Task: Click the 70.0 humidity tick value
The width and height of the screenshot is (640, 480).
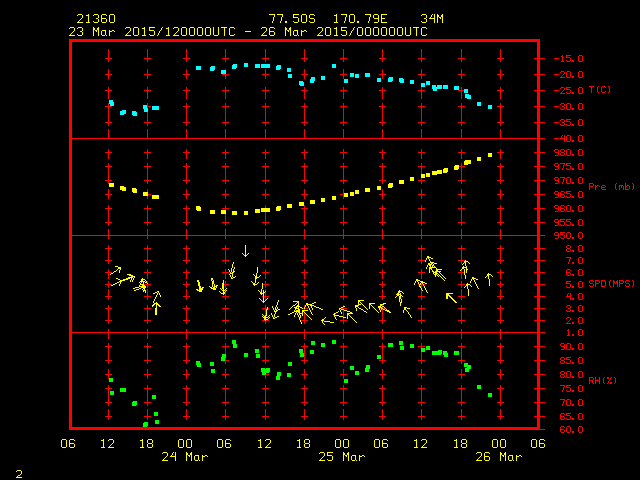Action: pos(571,402)
